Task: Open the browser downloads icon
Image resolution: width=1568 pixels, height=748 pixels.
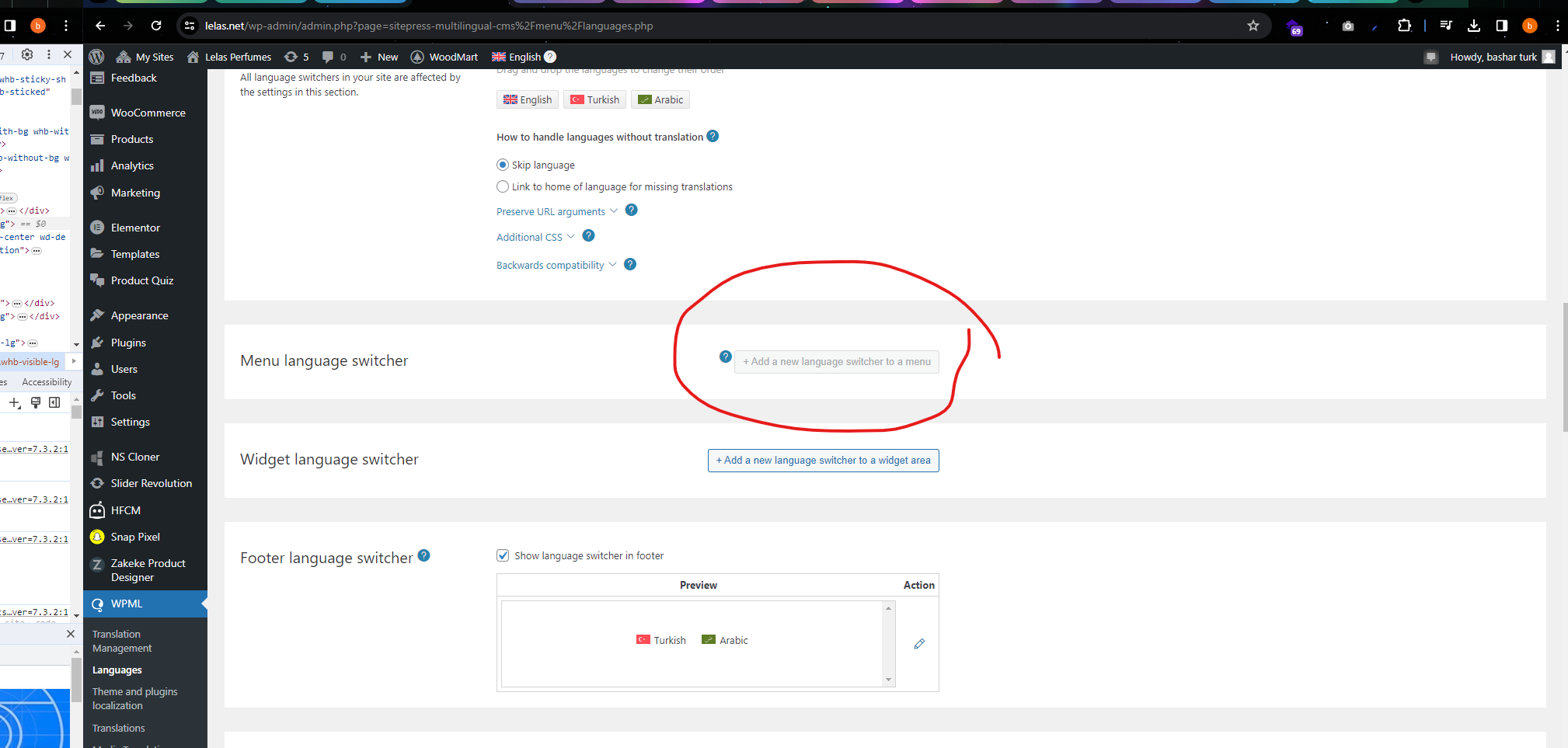Action: (x=1474, y=26)
